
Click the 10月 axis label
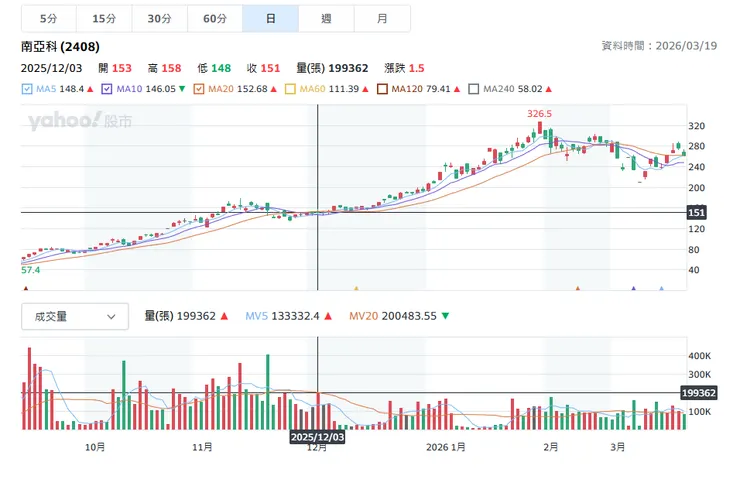click(95, 447)
